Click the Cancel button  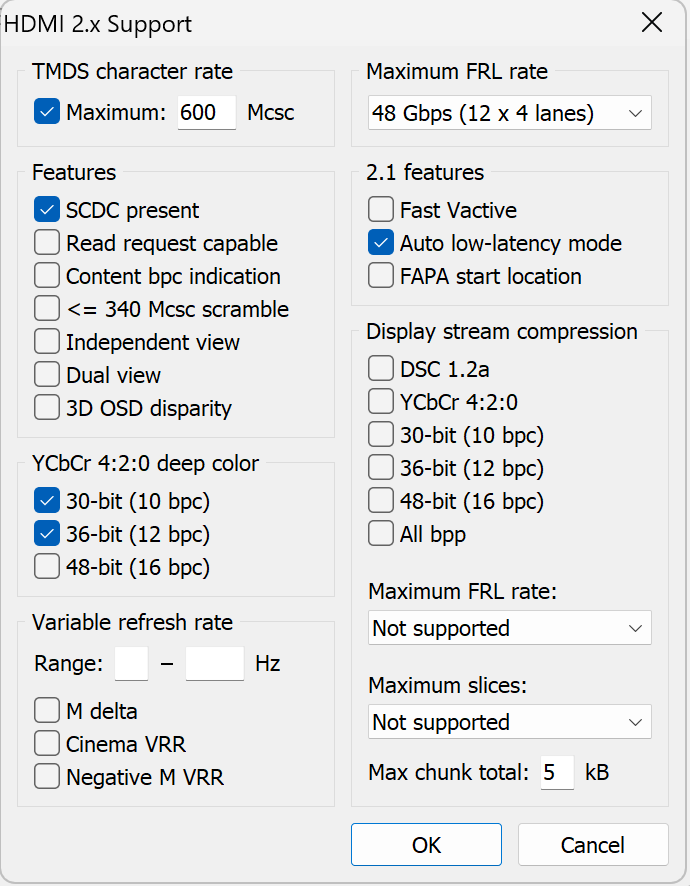pos(592,845)
